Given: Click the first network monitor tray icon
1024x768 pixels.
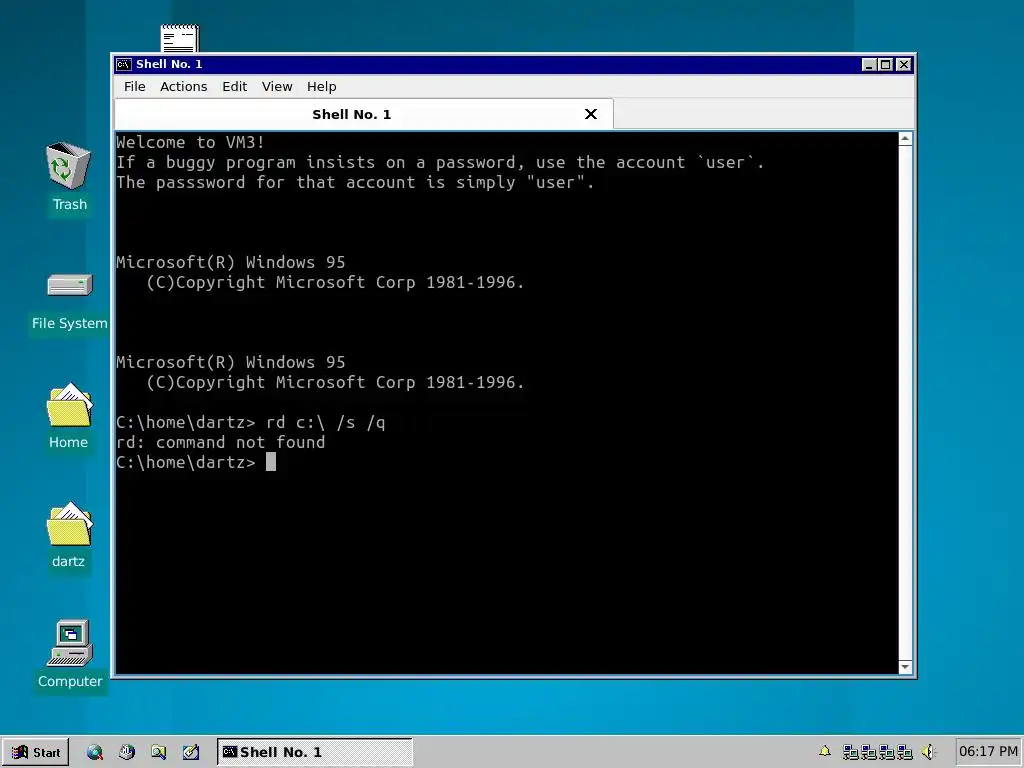Looking at the screenshot, I should pos(850,752).
